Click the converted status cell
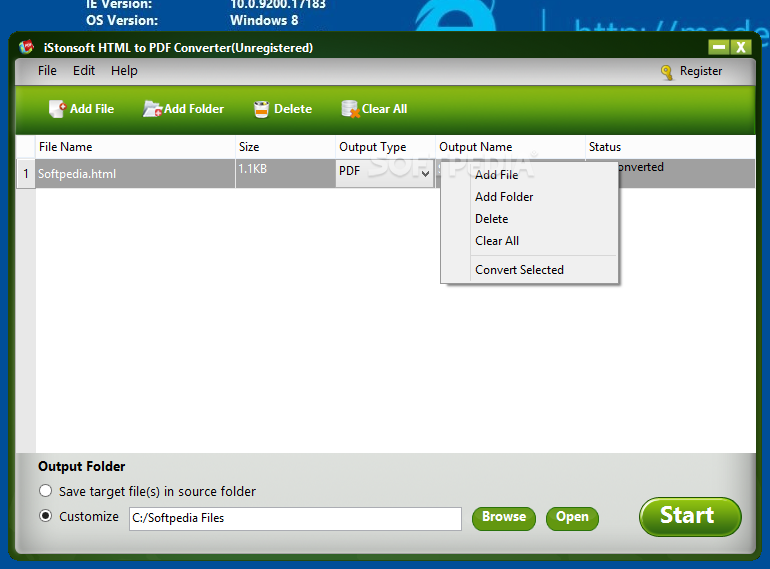The width and height of the screenshot is (770, 569). [687, 174]
